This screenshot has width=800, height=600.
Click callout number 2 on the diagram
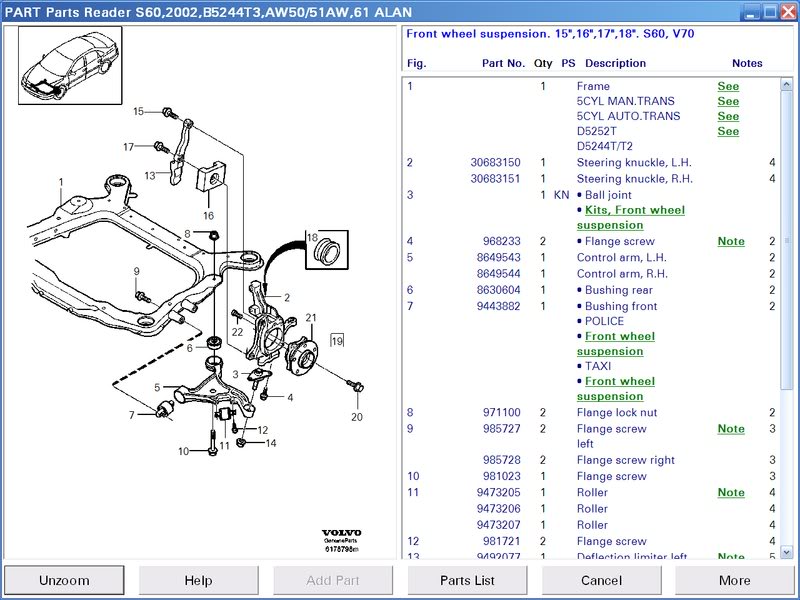point(287,297)
